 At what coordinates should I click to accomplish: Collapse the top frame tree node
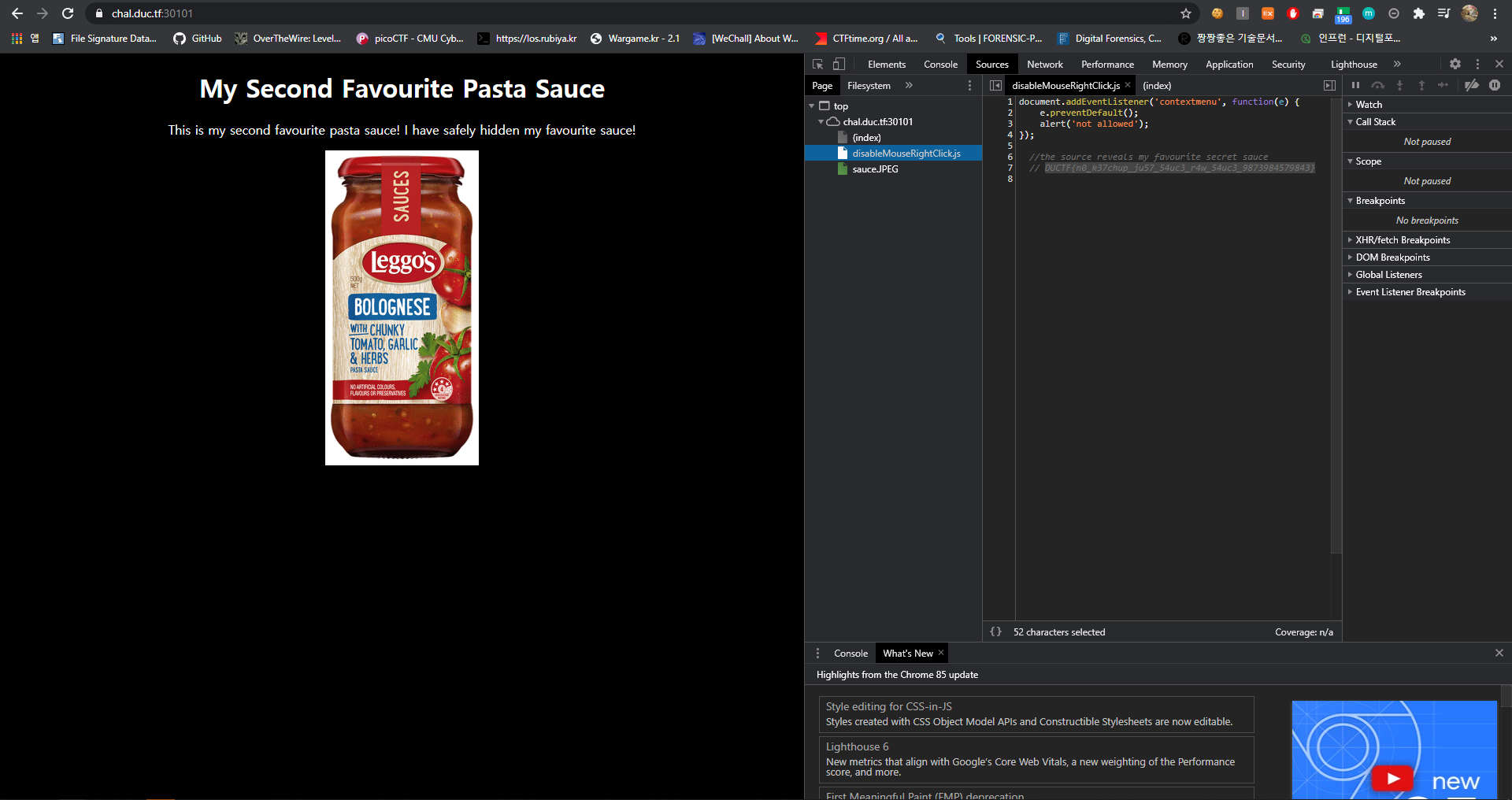pyautogui.click(x=812, y=106)
